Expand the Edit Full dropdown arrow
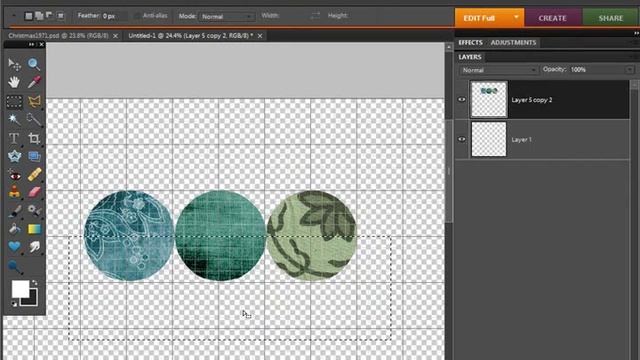 coord(516,18)
